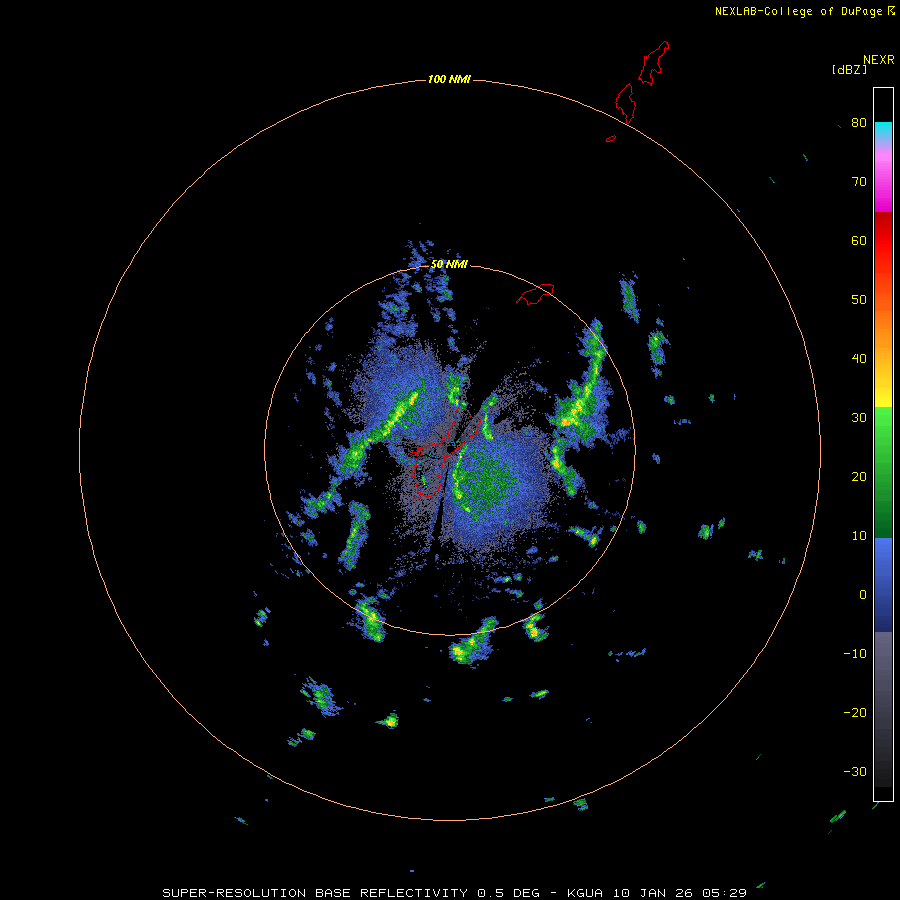
Task: Click the 20 value on the dBZ scale
Action: 859,477
